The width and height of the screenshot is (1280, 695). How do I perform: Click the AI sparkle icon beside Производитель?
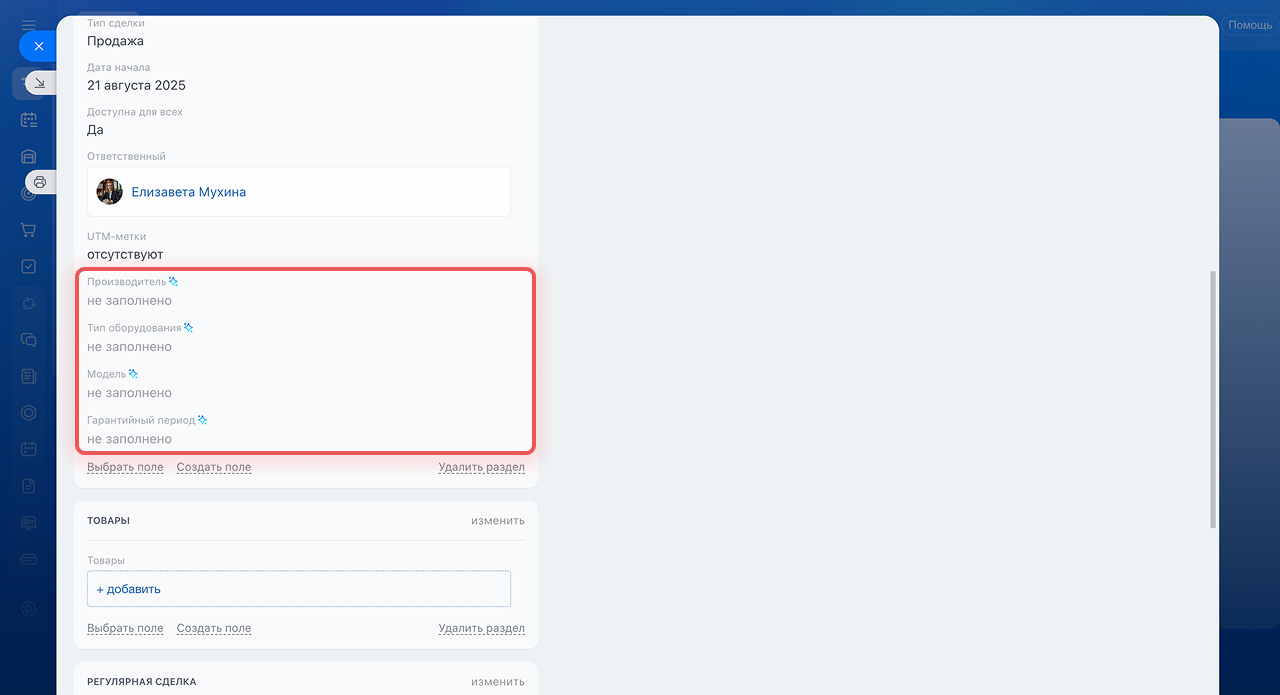point(174,282)
